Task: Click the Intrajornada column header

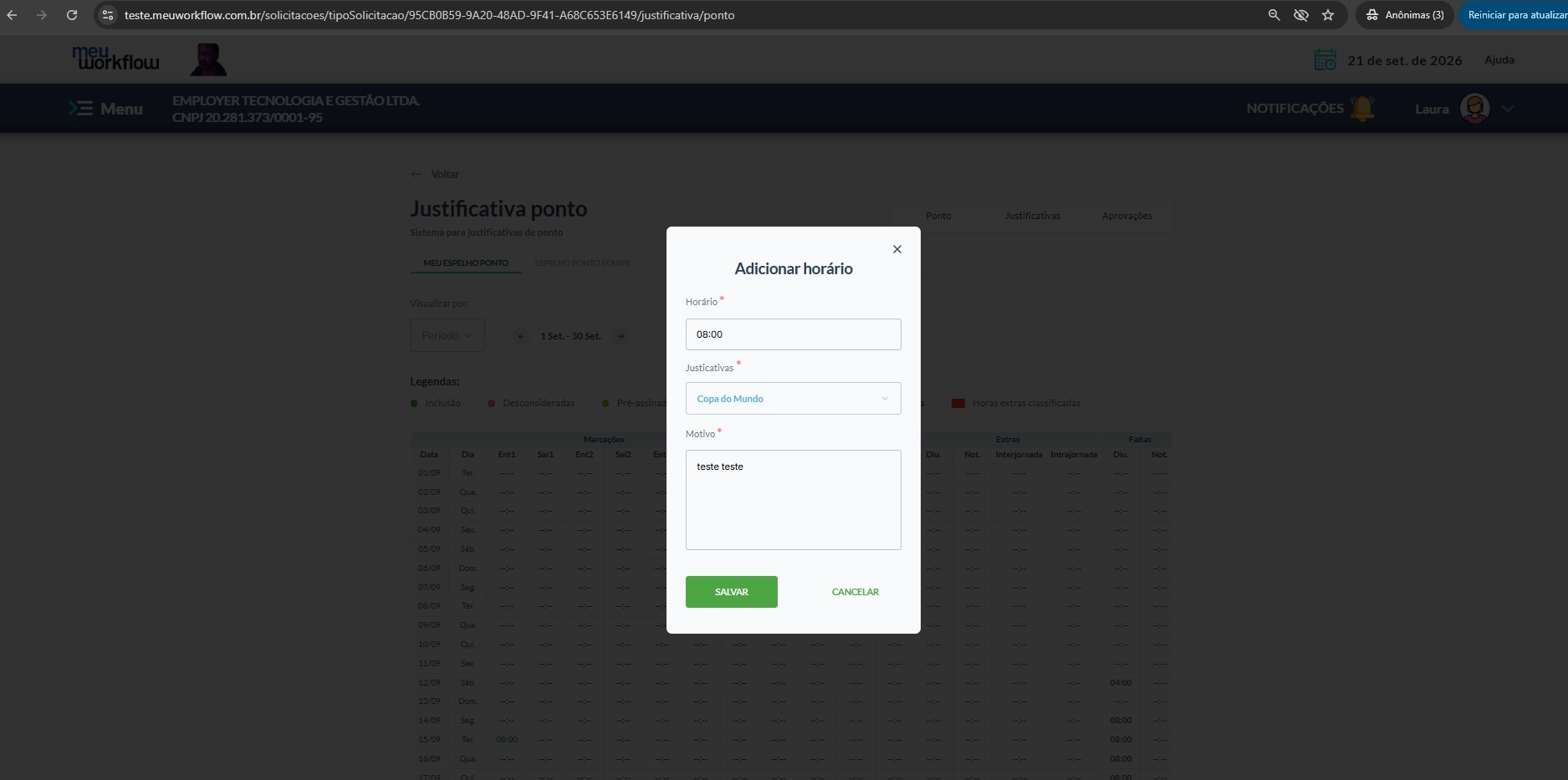Action: click(x=1074, y=455)
